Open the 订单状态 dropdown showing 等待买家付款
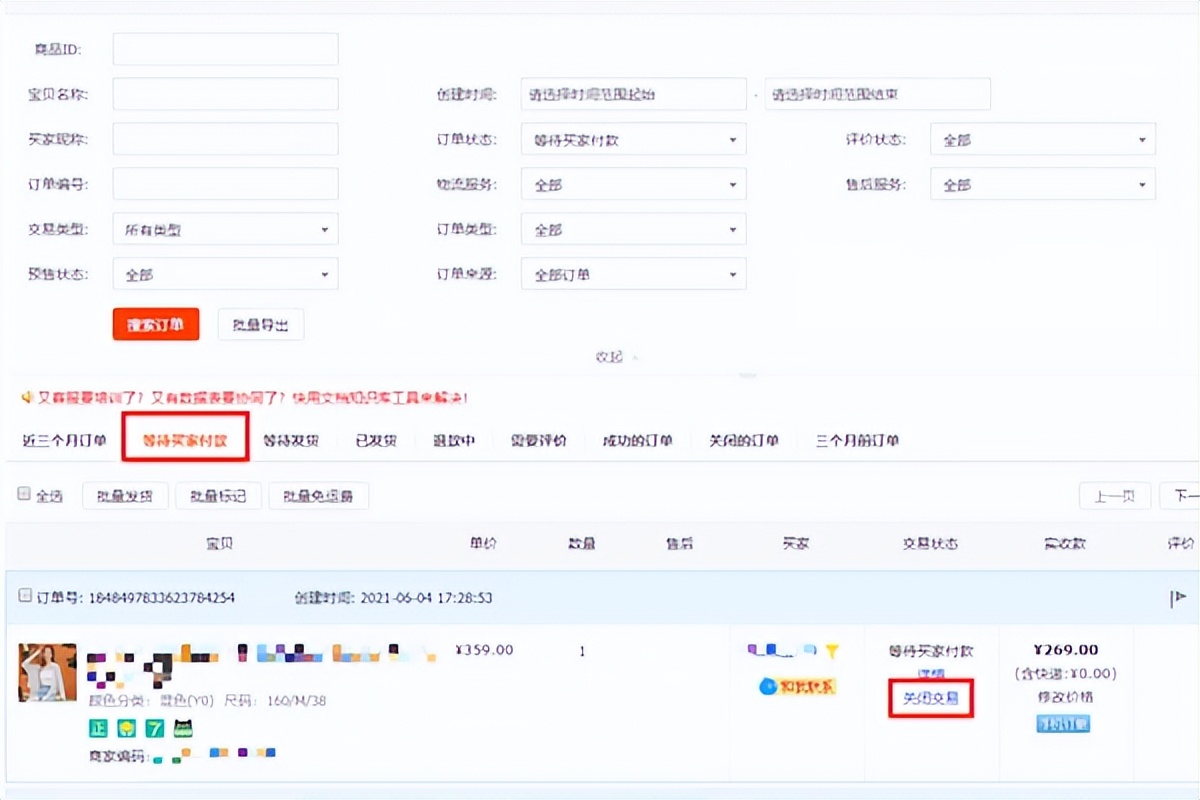The image size is (1200, 800). (x=632, y=139)
